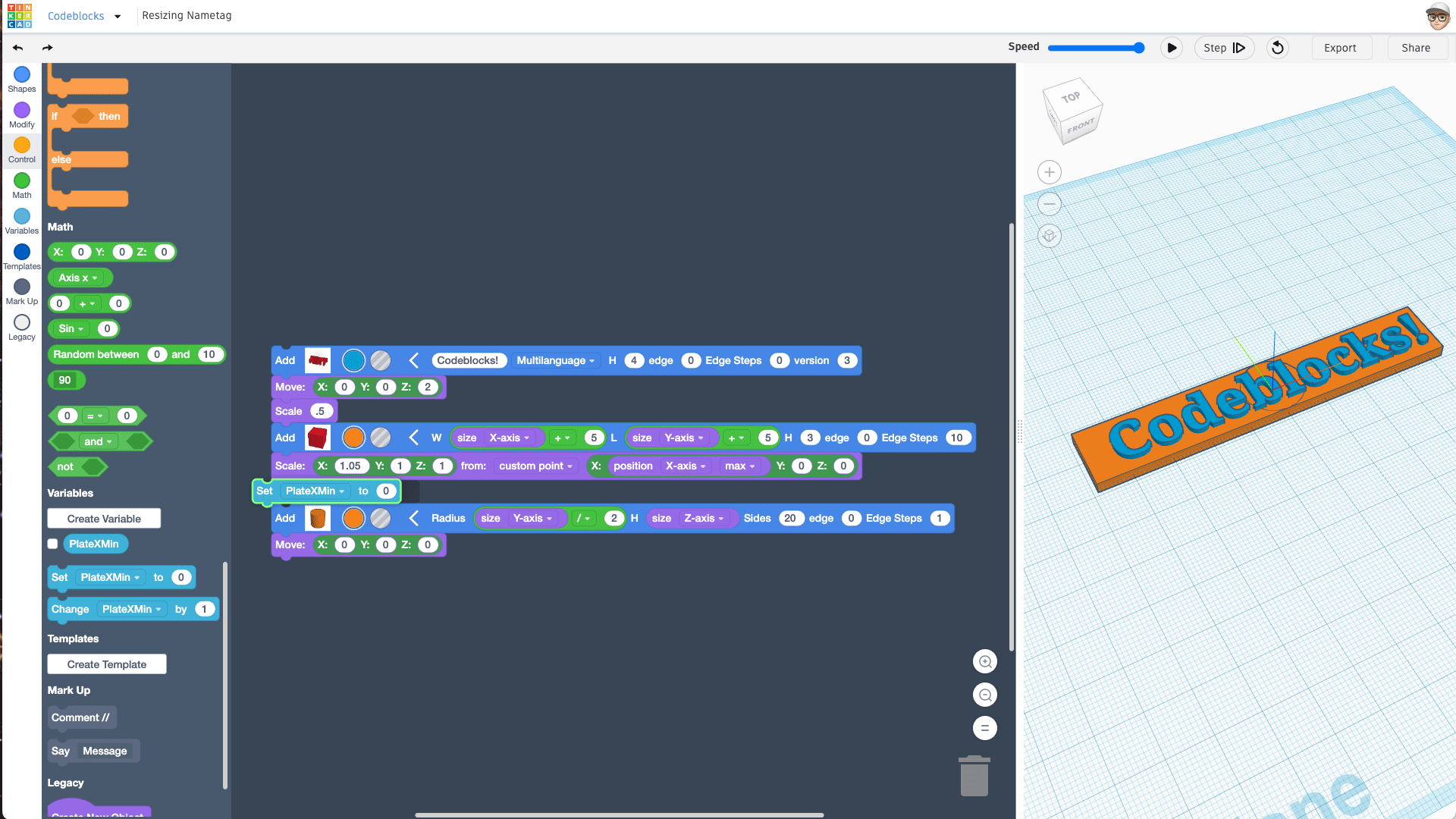Expand the Codeblocks app dropdown

(x=118, y=16)
